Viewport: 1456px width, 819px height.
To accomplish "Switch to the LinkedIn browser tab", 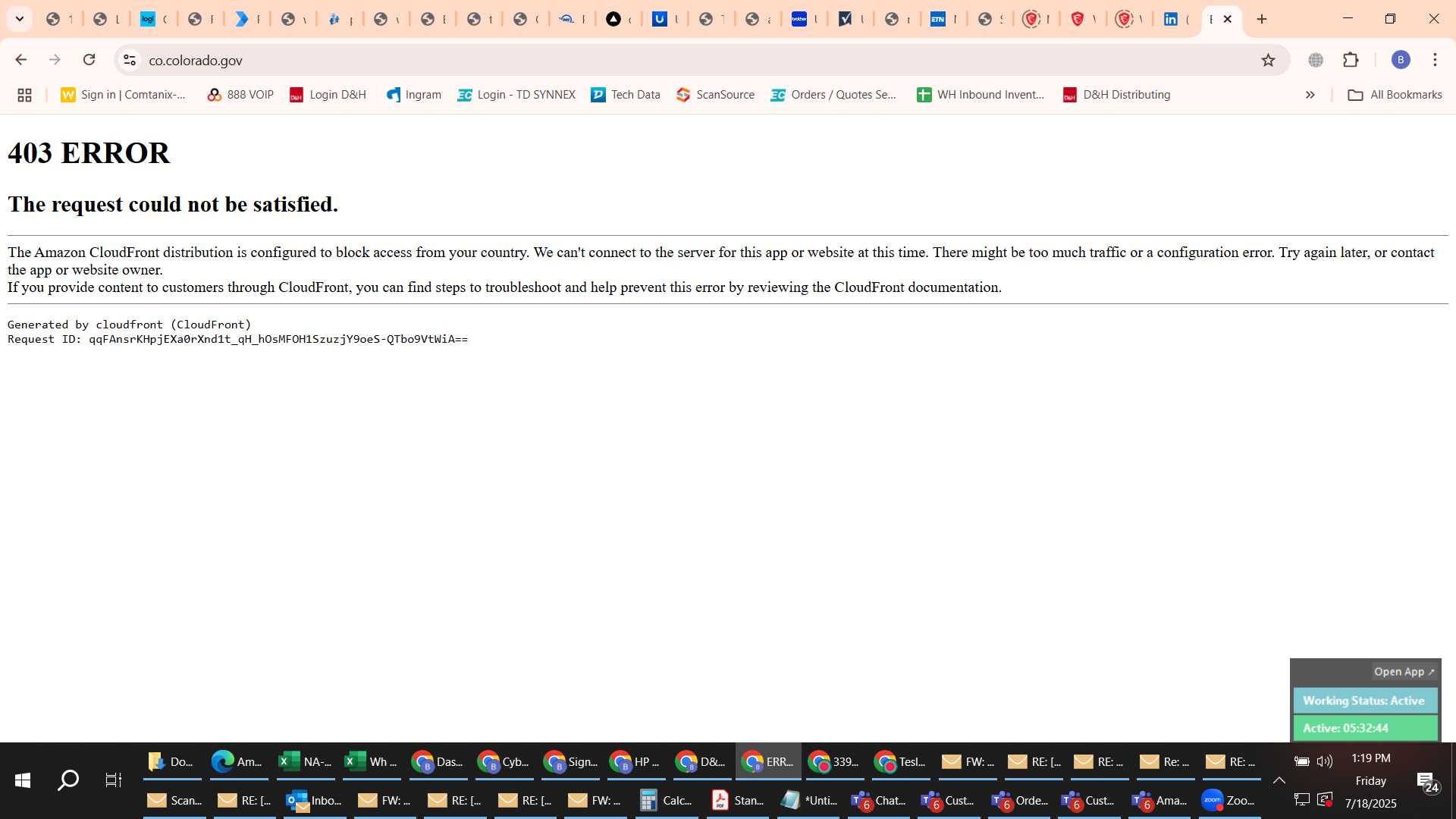I will [1176, 19].
